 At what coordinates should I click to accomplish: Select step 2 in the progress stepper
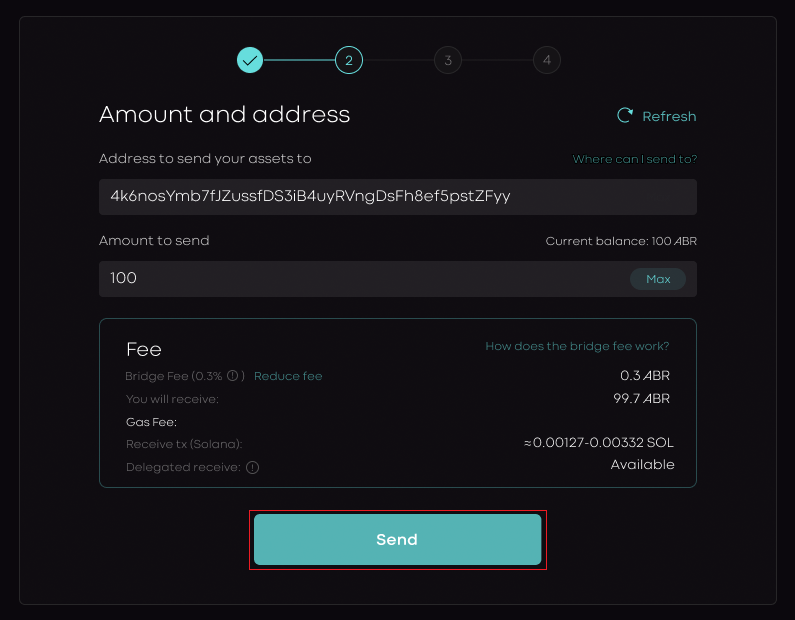[x=349, y=60]
